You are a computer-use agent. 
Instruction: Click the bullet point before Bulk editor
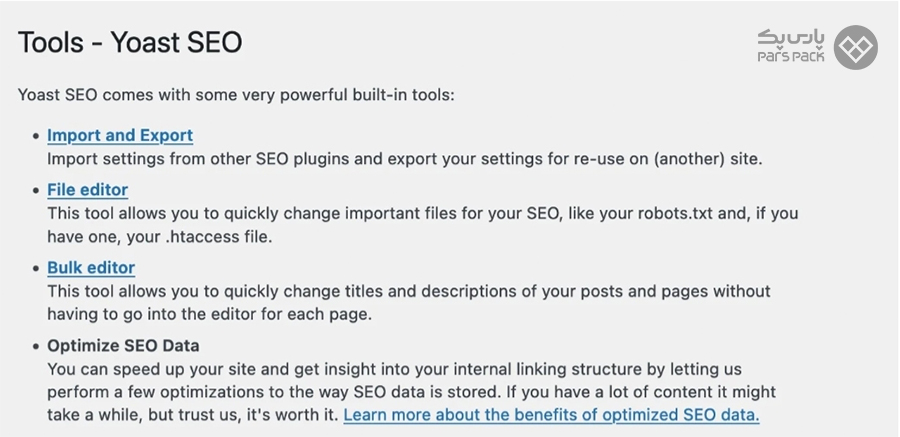pos(37,268)
